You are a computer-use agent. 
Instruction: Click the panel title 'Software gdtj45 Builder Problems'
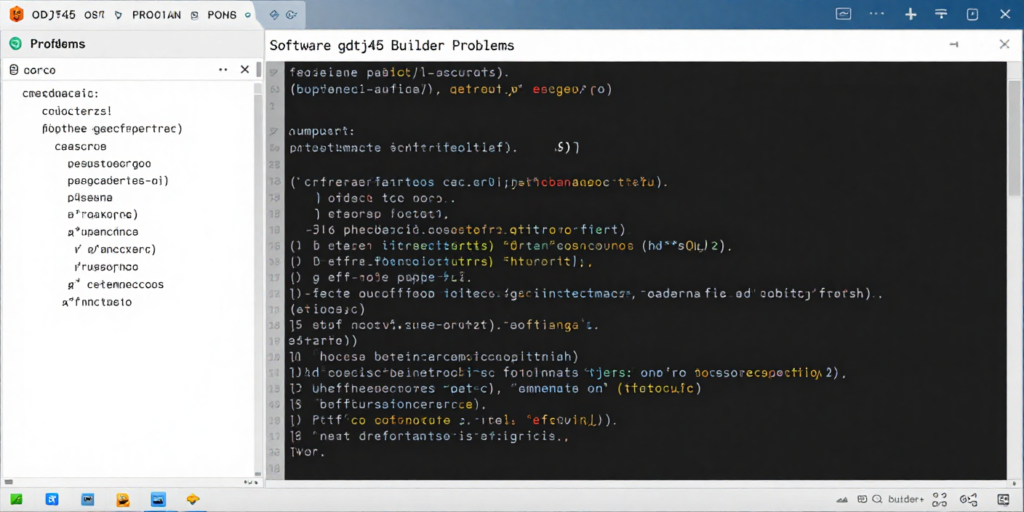[x=392, y=46]
